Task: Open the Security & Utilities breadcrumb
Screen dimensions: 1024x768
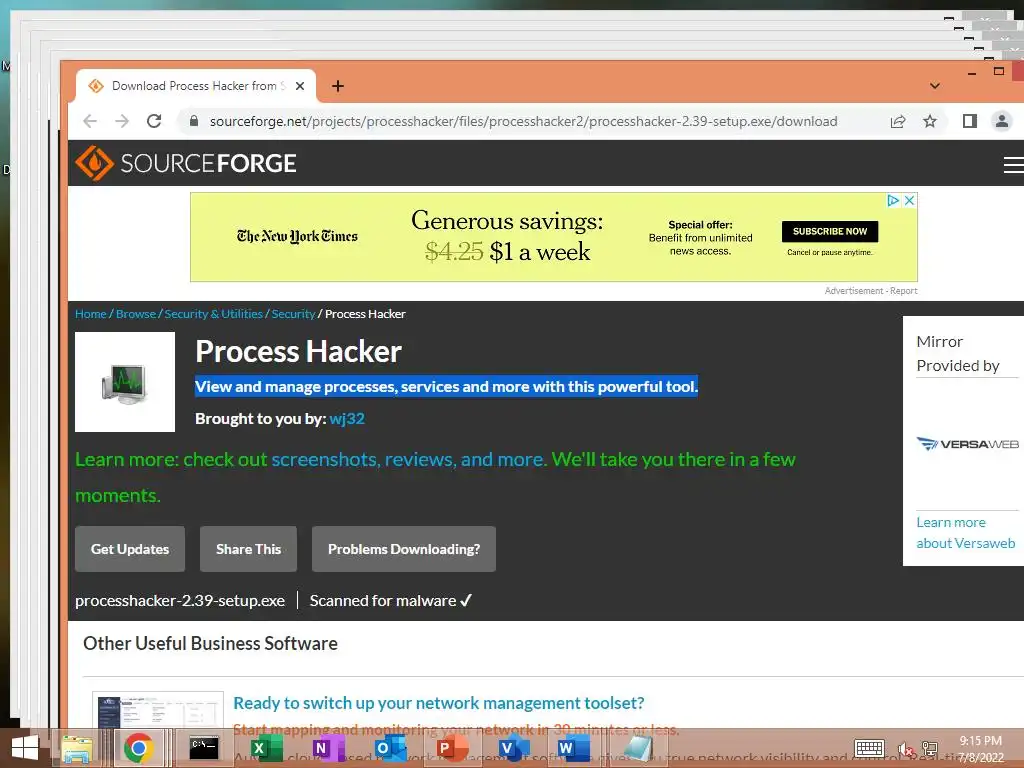Action: pyautogui.click(x=214, y=314)
